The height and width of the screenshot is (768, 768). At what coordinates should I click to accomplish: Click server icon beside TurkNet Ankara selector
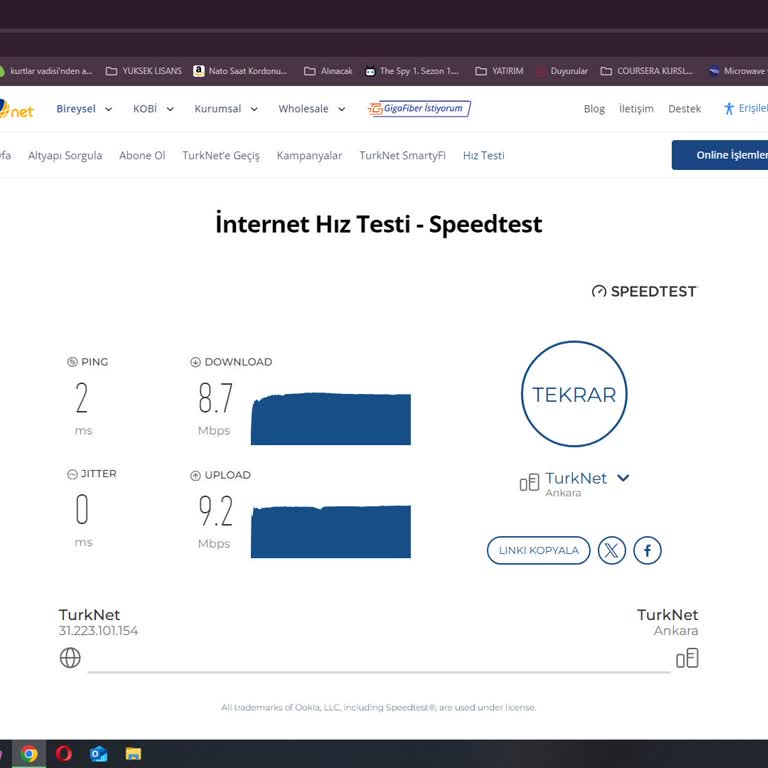point(529,482)
